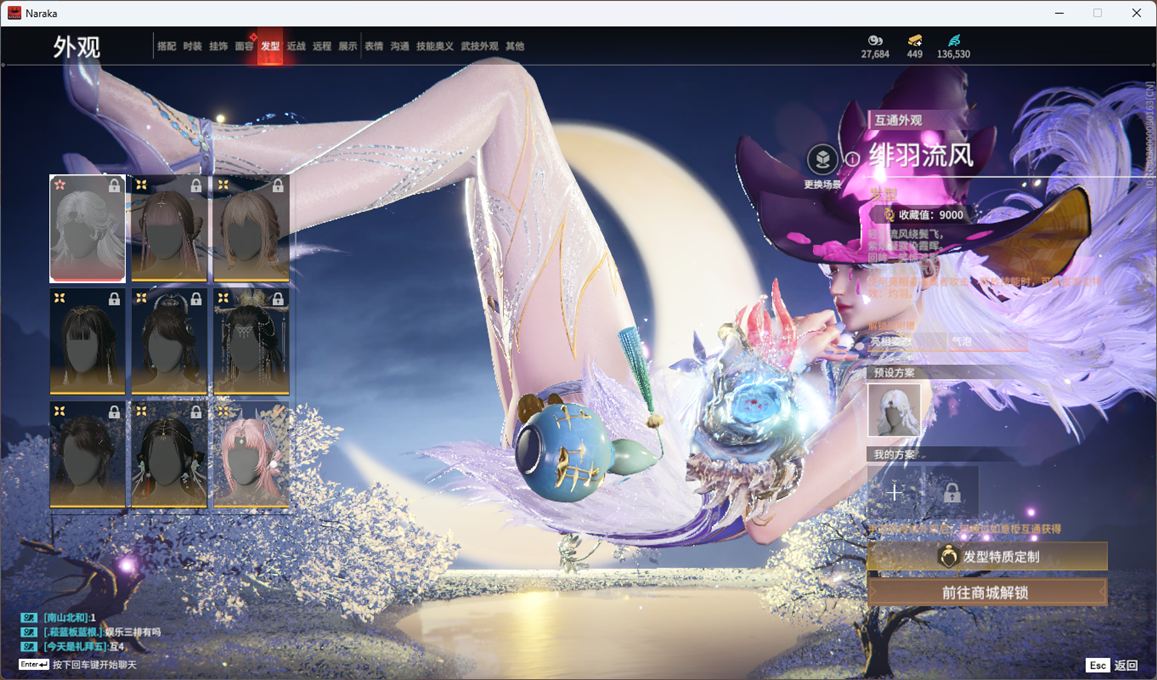Screen dimensions: 1157x680
Task: Switch to the 近战 tab
Action: coord(296,46)
